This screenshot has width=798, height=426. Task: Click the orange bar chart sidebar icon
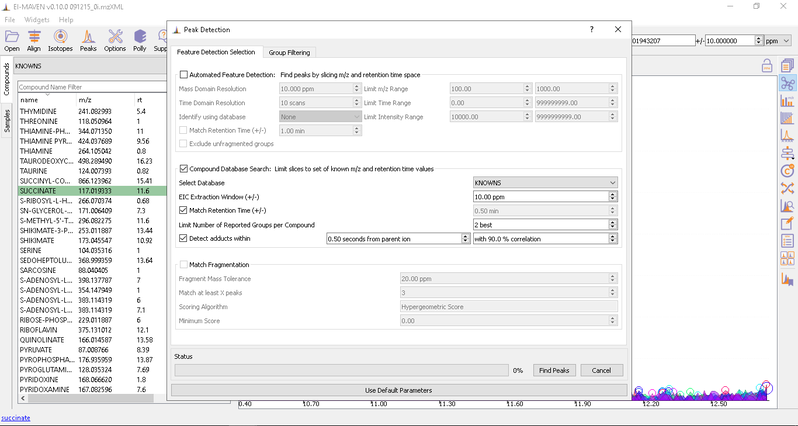tap(787, 100)
